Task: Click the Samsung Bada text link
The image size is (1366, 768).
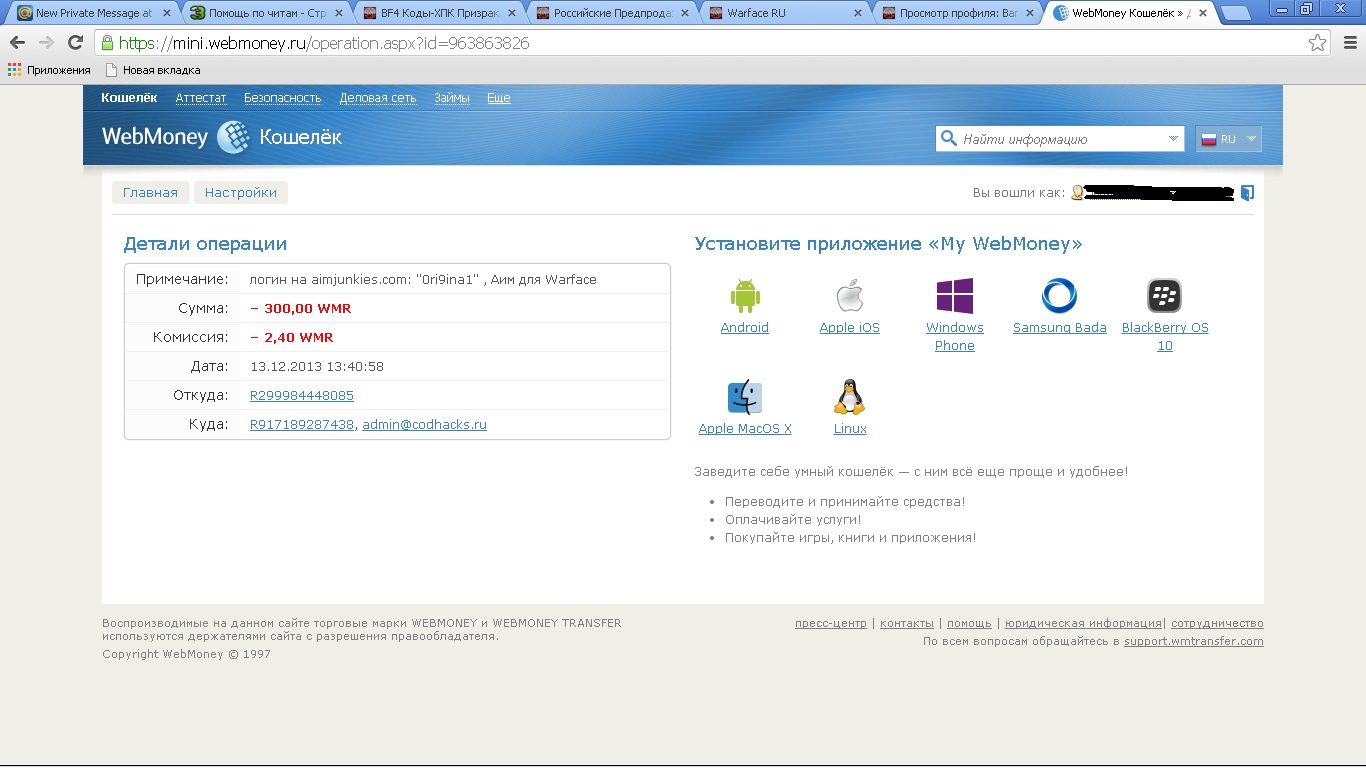Action: tap(1060, 327)
